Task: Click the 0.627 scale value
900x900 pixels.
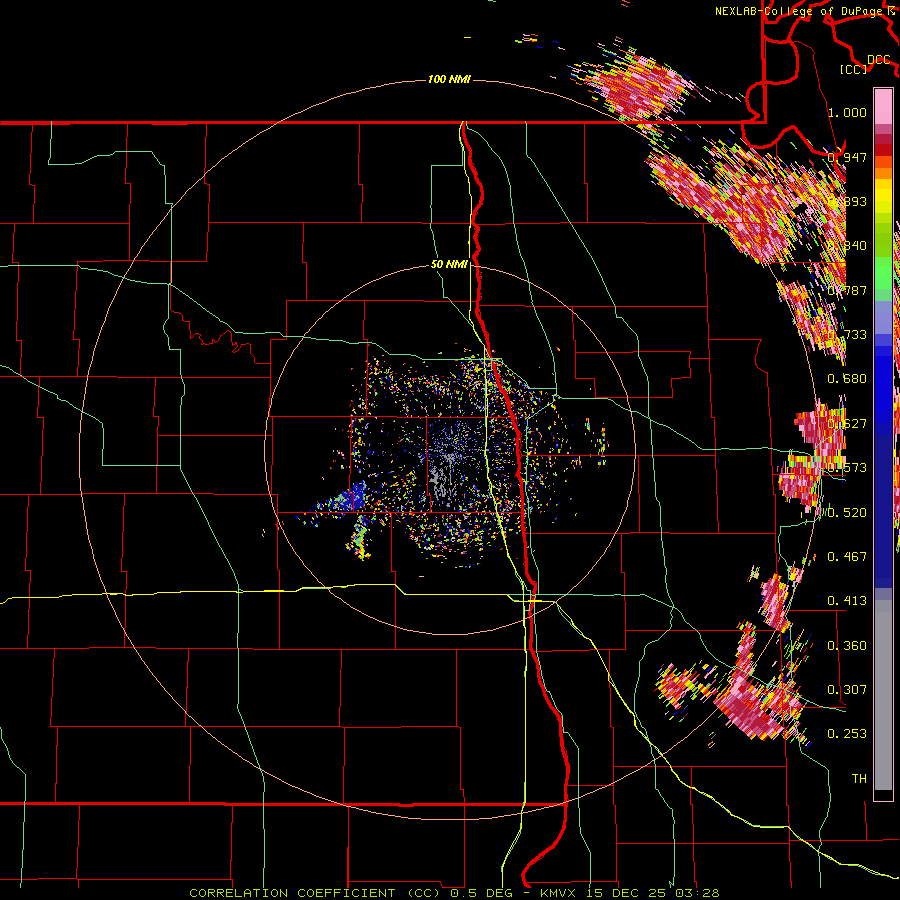Action: (847, 424)
